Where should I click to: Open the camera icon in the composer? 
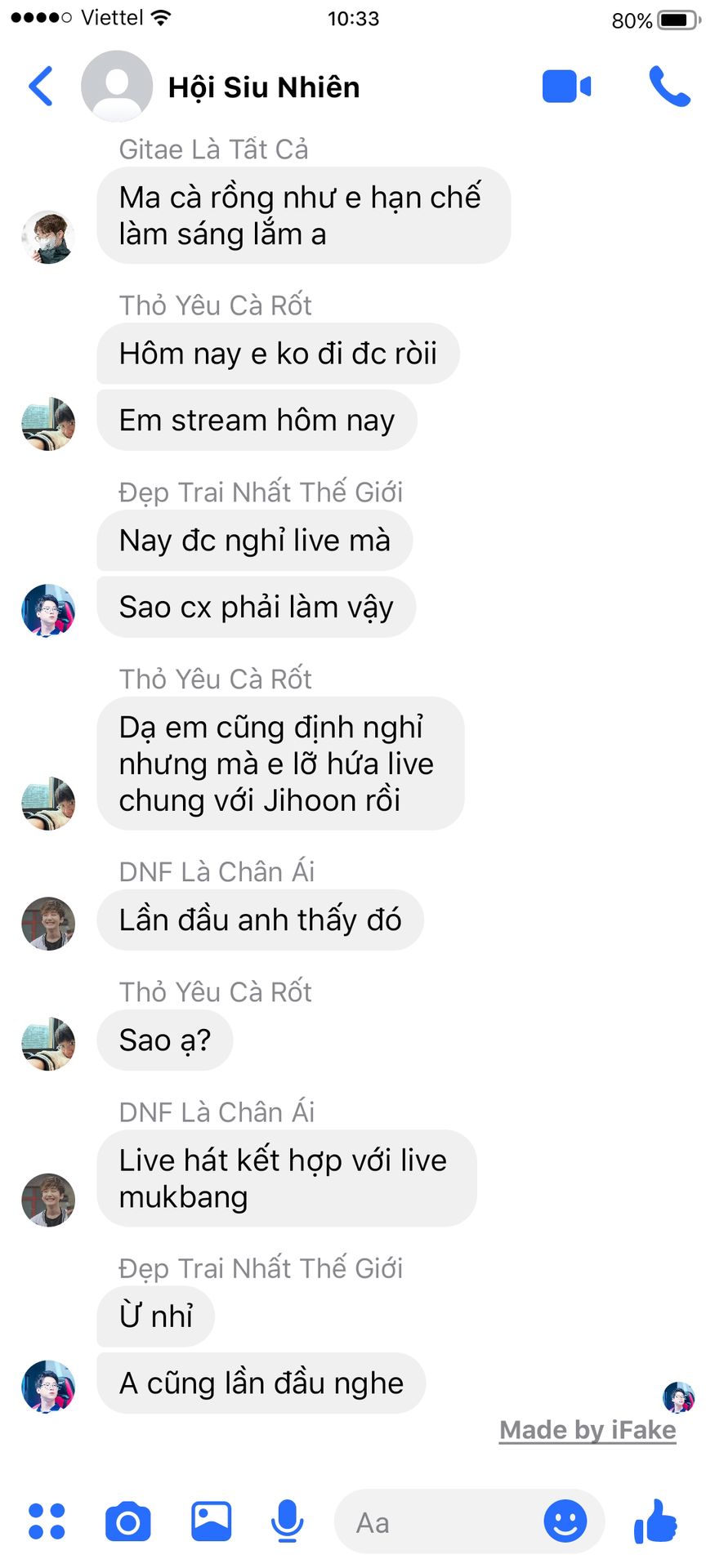point(128,1521)
